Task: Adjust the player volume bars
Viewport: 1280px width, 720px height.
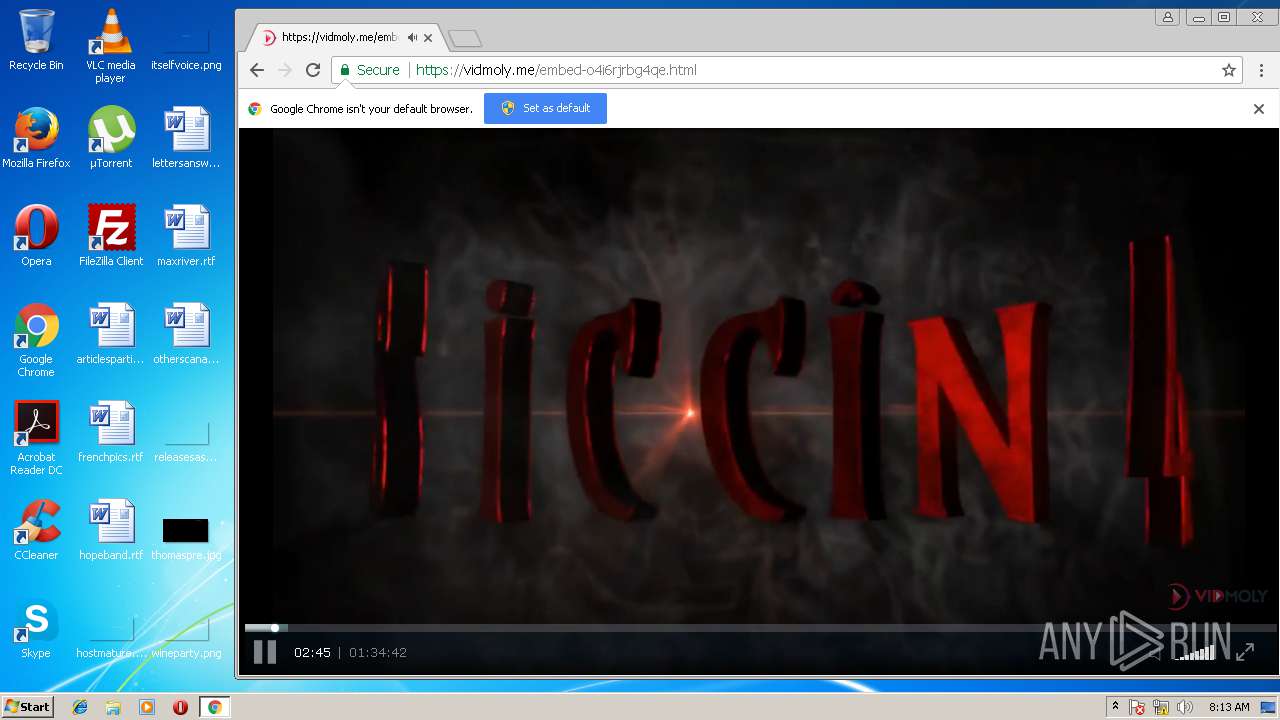Action: point(1195,652)
